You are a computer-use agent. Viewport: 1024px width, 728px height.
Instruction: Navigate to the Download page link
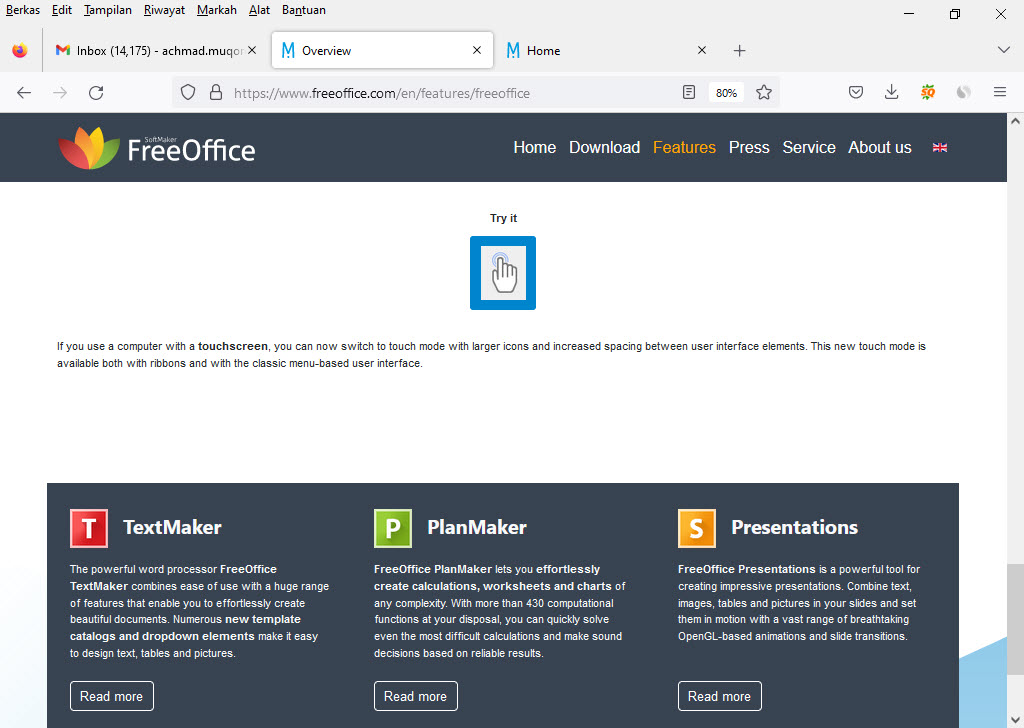tap(604, 147)
